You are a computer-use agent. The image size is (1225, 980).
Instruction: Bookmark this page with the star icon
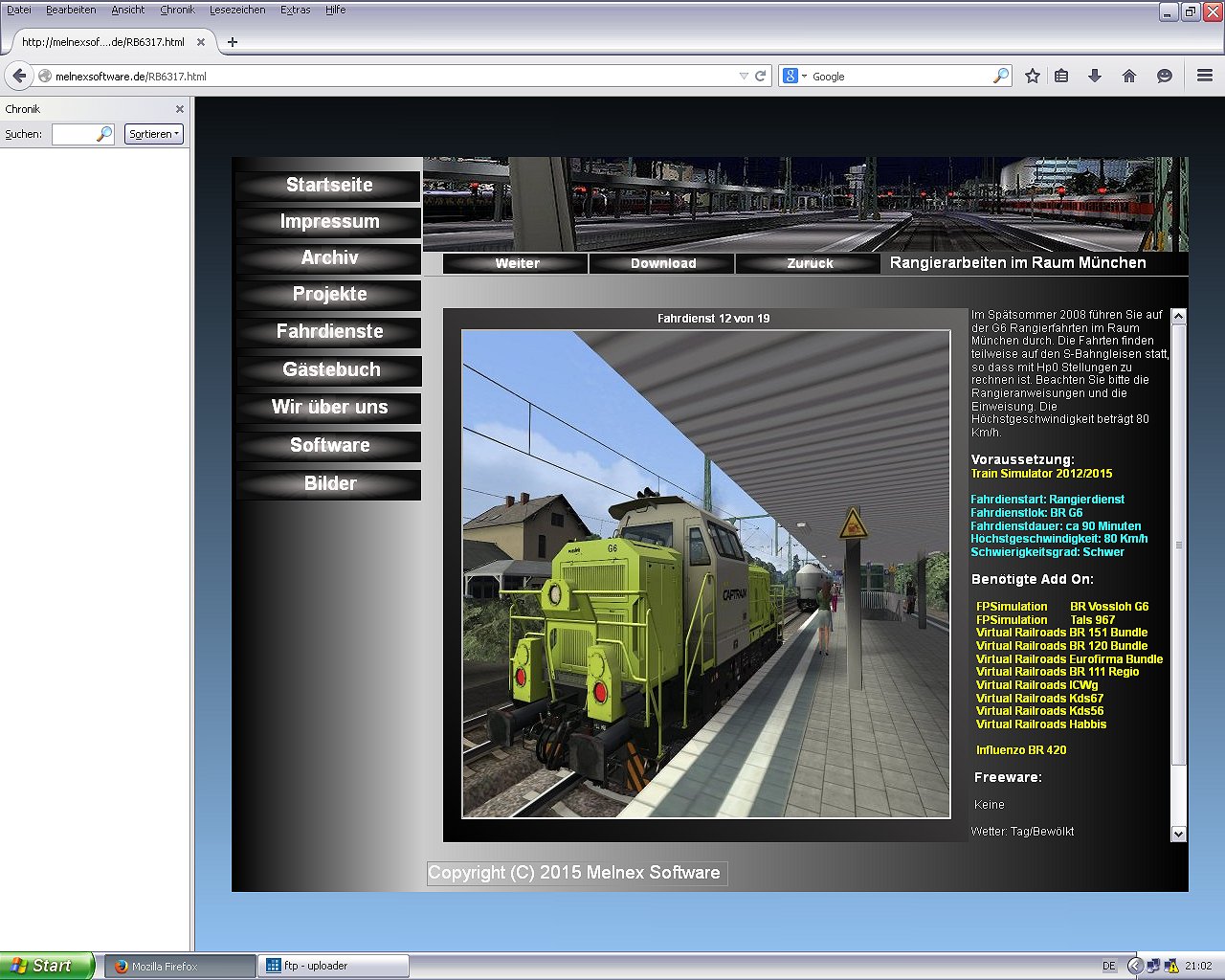tap(1033, 77)
